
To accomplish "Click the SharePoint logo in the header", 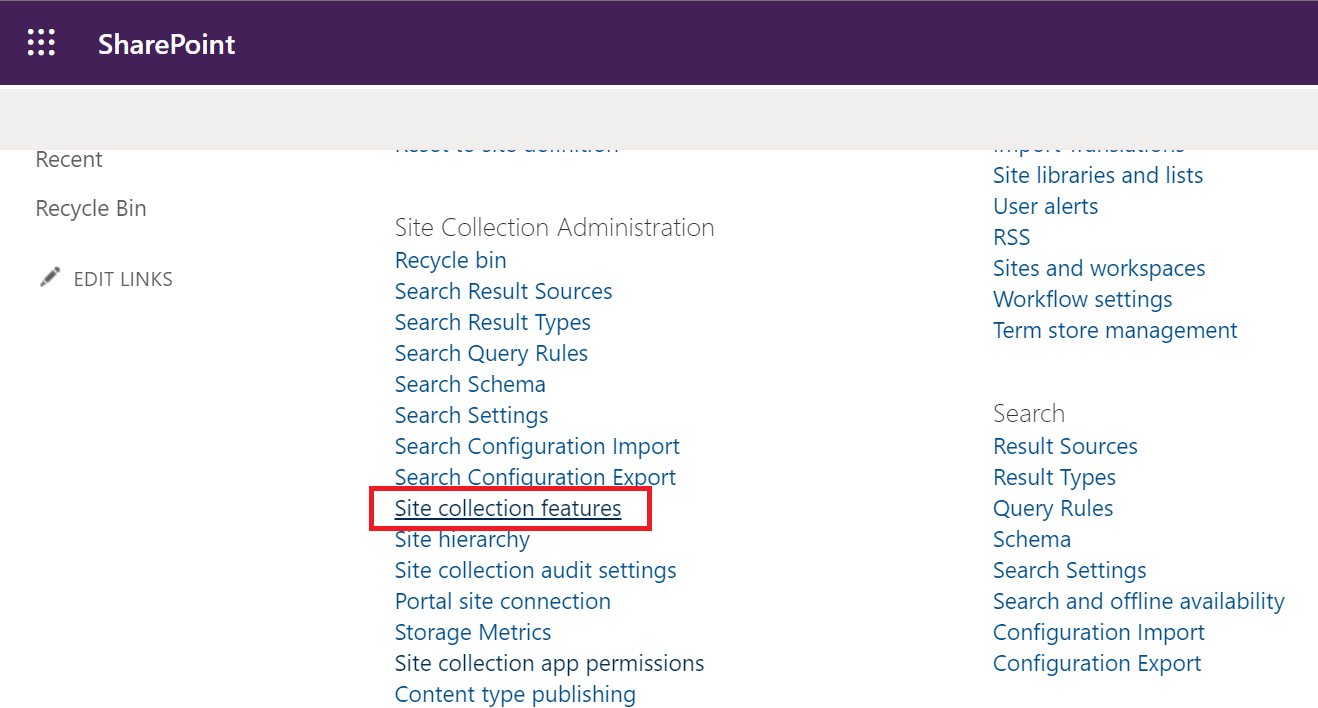I will pos(166,43).
